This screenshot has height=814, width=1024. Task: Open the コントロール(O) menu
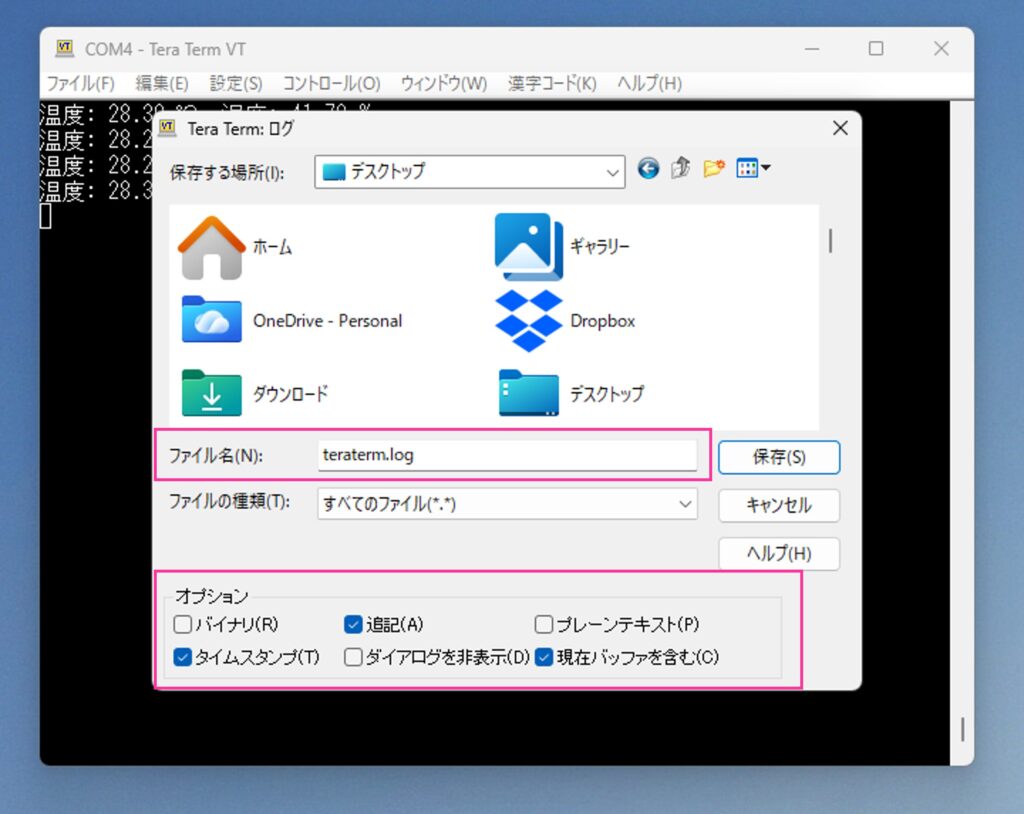coord(331,83)
